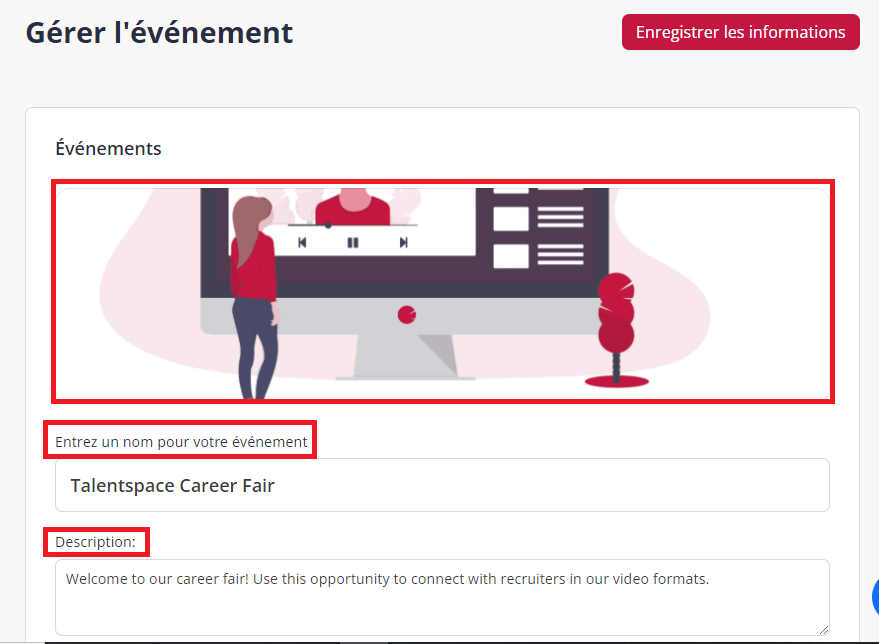The height and width of the screenshot is (644, 879).
Task: Click the Événements section title
Action: tap(108, 149)
